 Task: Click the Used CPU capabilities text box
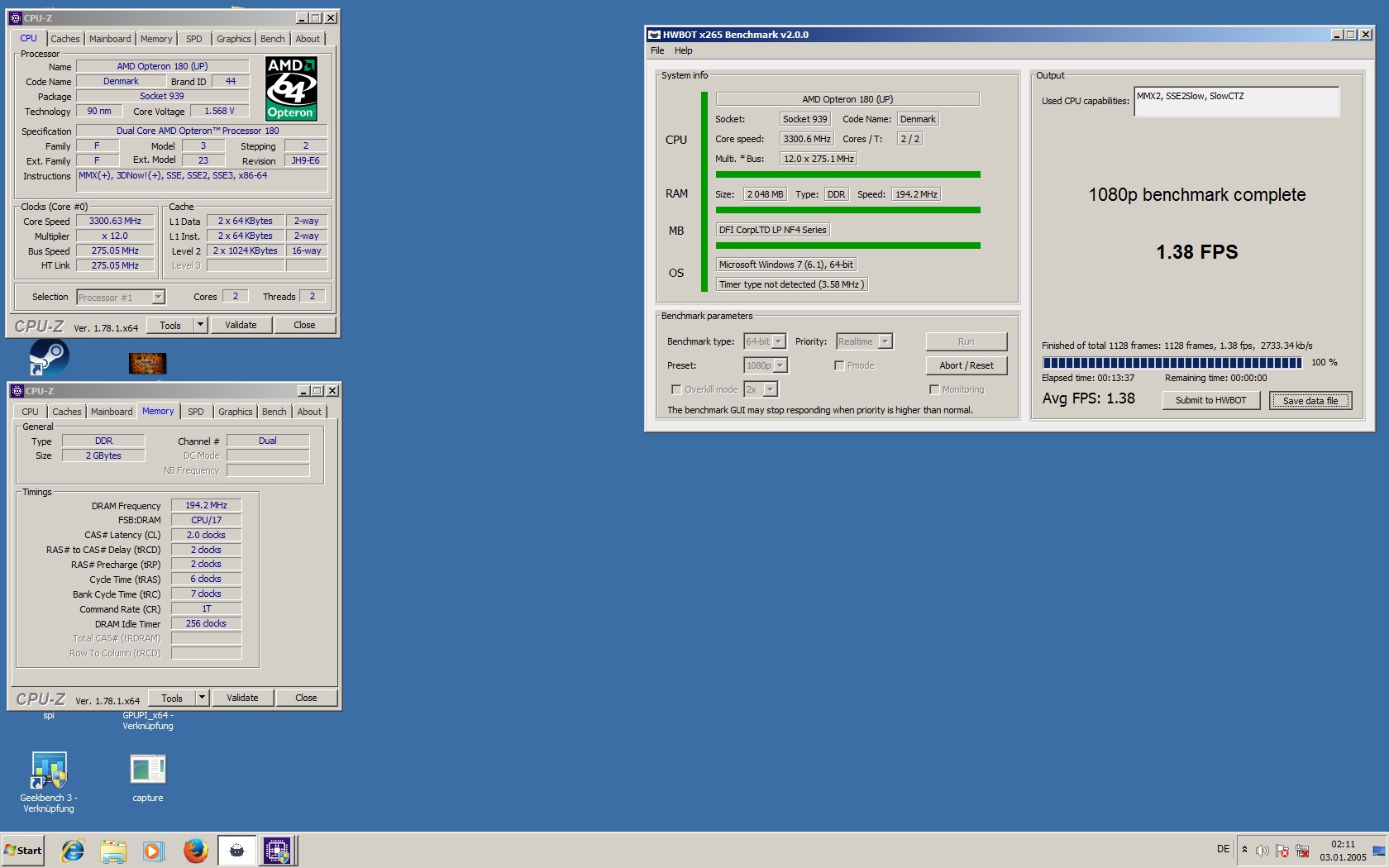(1236, 102)
